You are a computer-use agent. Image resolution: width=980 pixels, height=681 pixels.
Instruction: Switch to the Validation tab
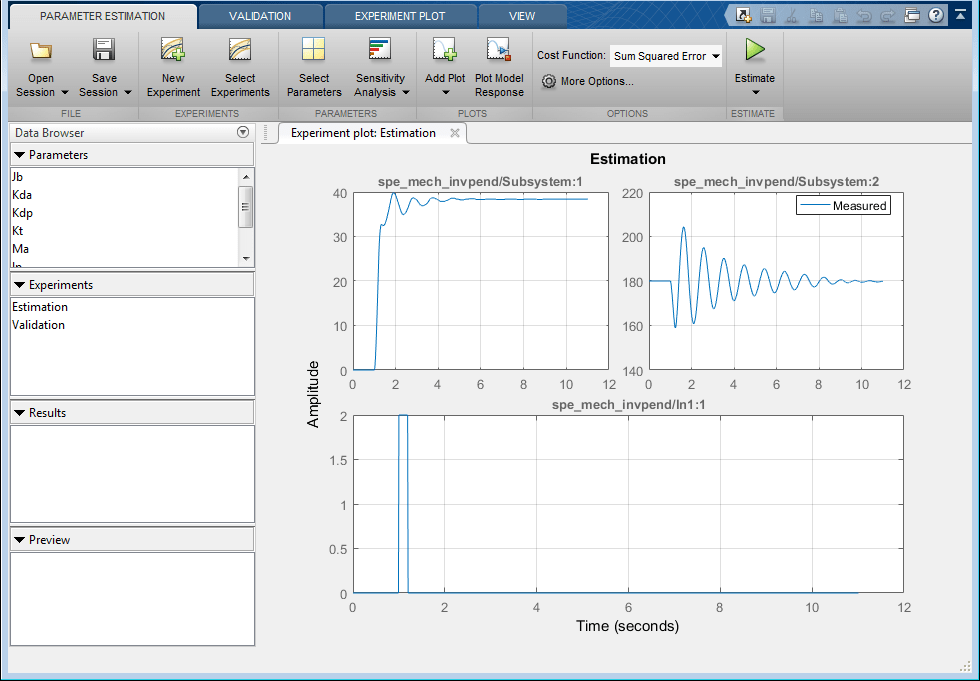point(260,16)
